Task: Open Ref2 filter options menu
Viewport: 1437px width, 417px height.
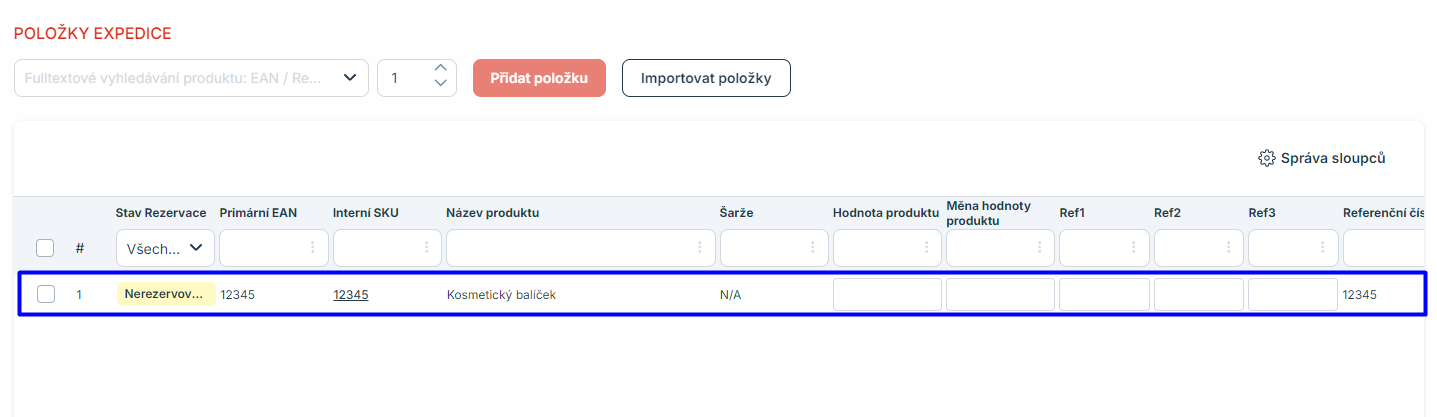Action: click(x=1228, y=248)
